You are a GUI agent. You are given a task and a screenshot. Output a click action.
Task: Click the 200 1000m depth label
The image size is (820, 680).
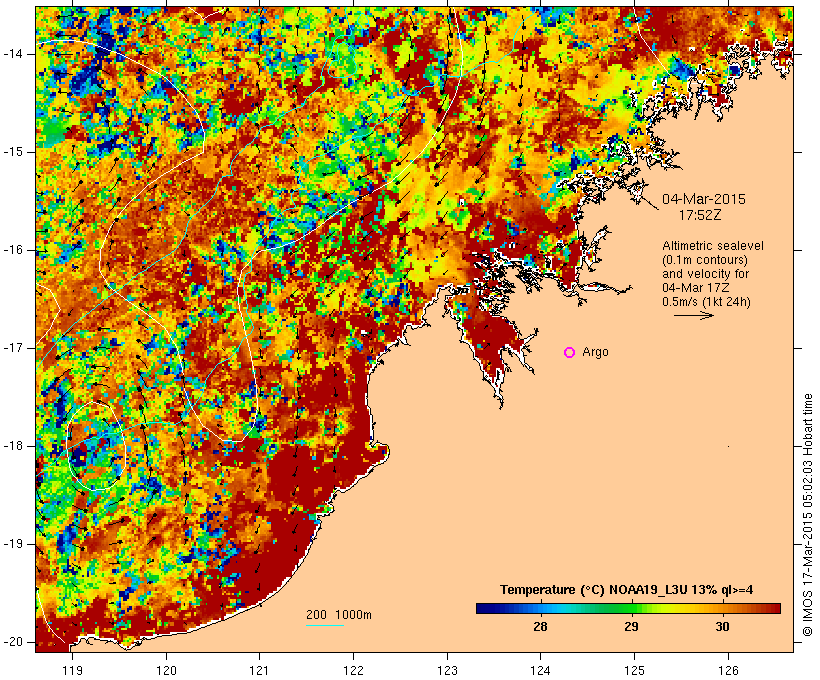pos(339,615)
